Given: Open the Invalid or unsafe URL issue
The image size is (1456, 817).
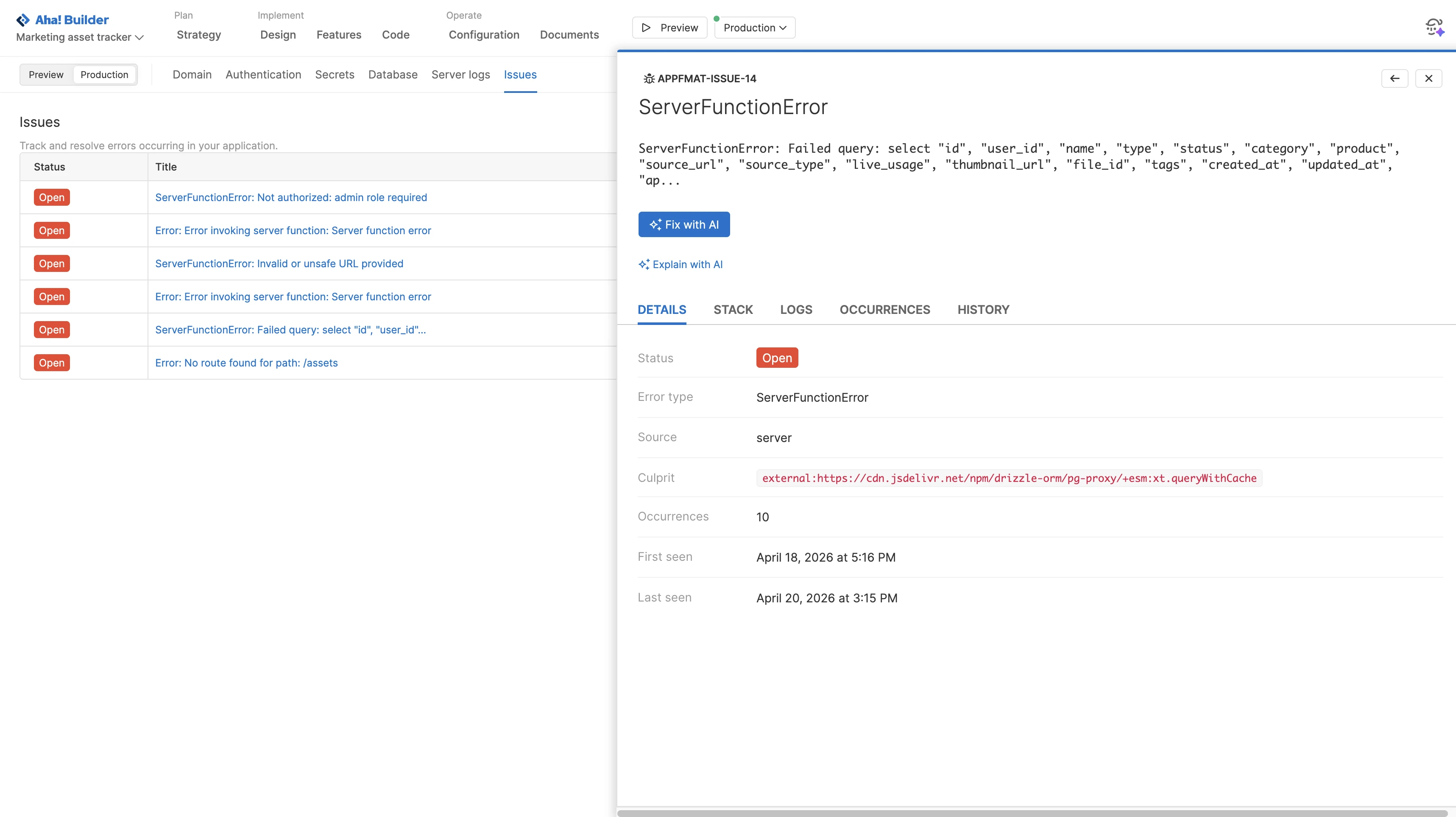Looking at the screenshot, I should [x=279, y=263].
